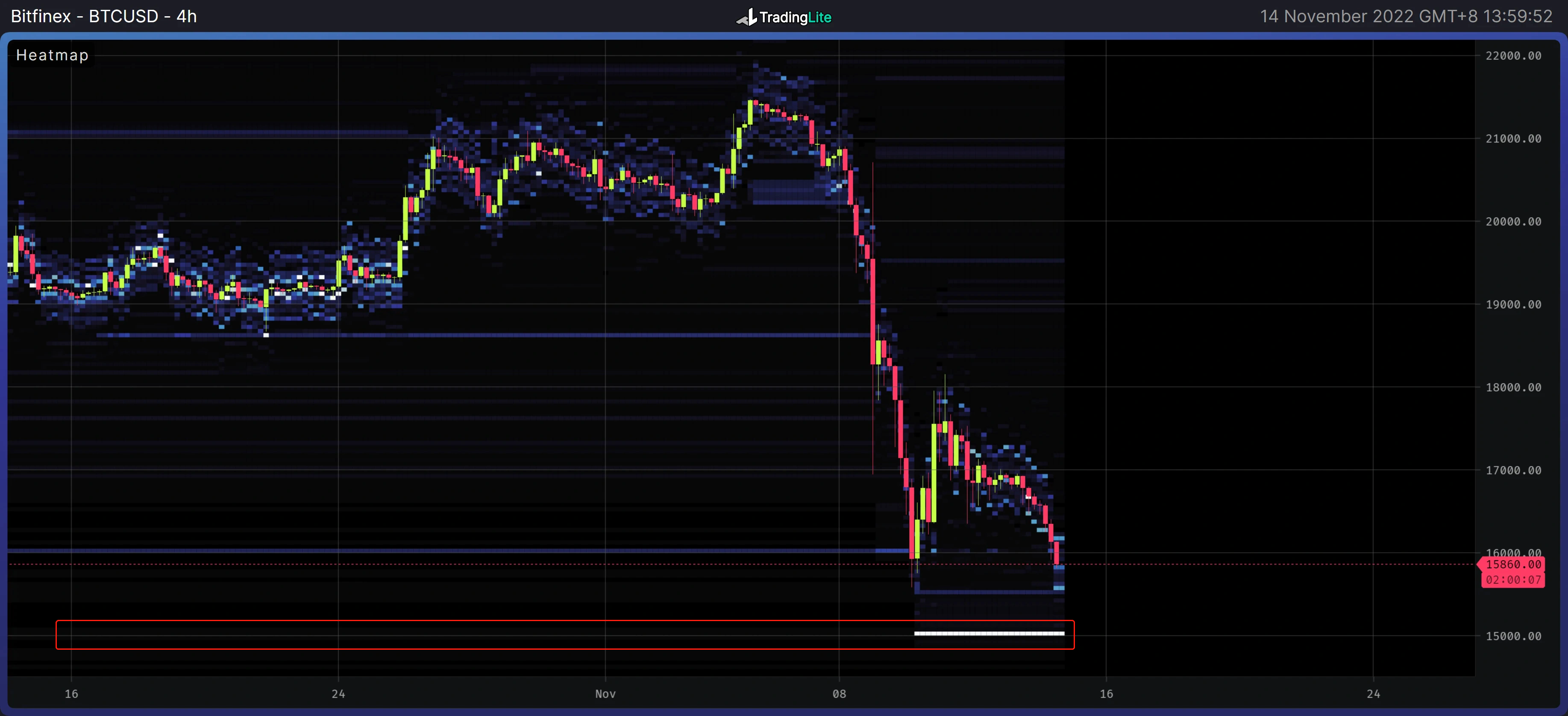Click the Bitfinex - BTCUSD - 4h title
This screenshot has width=1568, height=716.
pyautogui.click(x=103, y=16)
